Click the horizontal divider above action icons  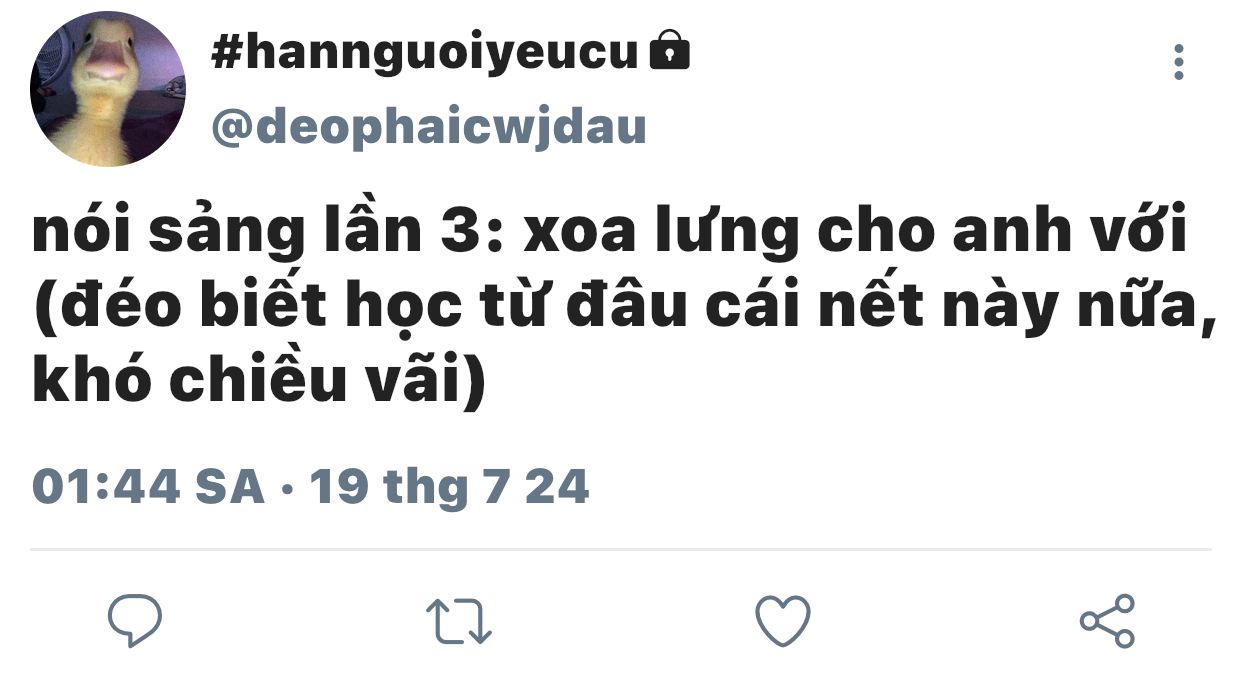(x=621, y=549)
